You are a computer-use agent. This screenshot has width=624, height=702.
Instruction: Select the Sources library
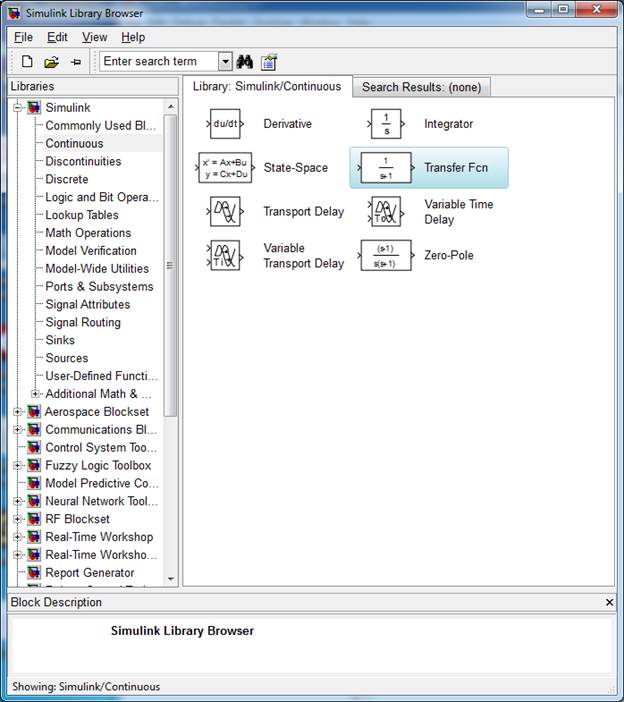(67, 358)
